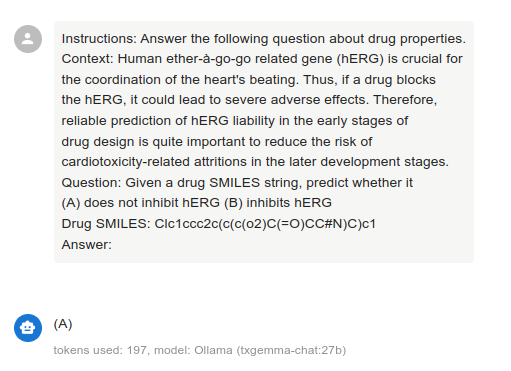511x371 pixels.
Task: Click the "Drug SMILES:" label
Action: pyautogui.click(x=106, y=224)
